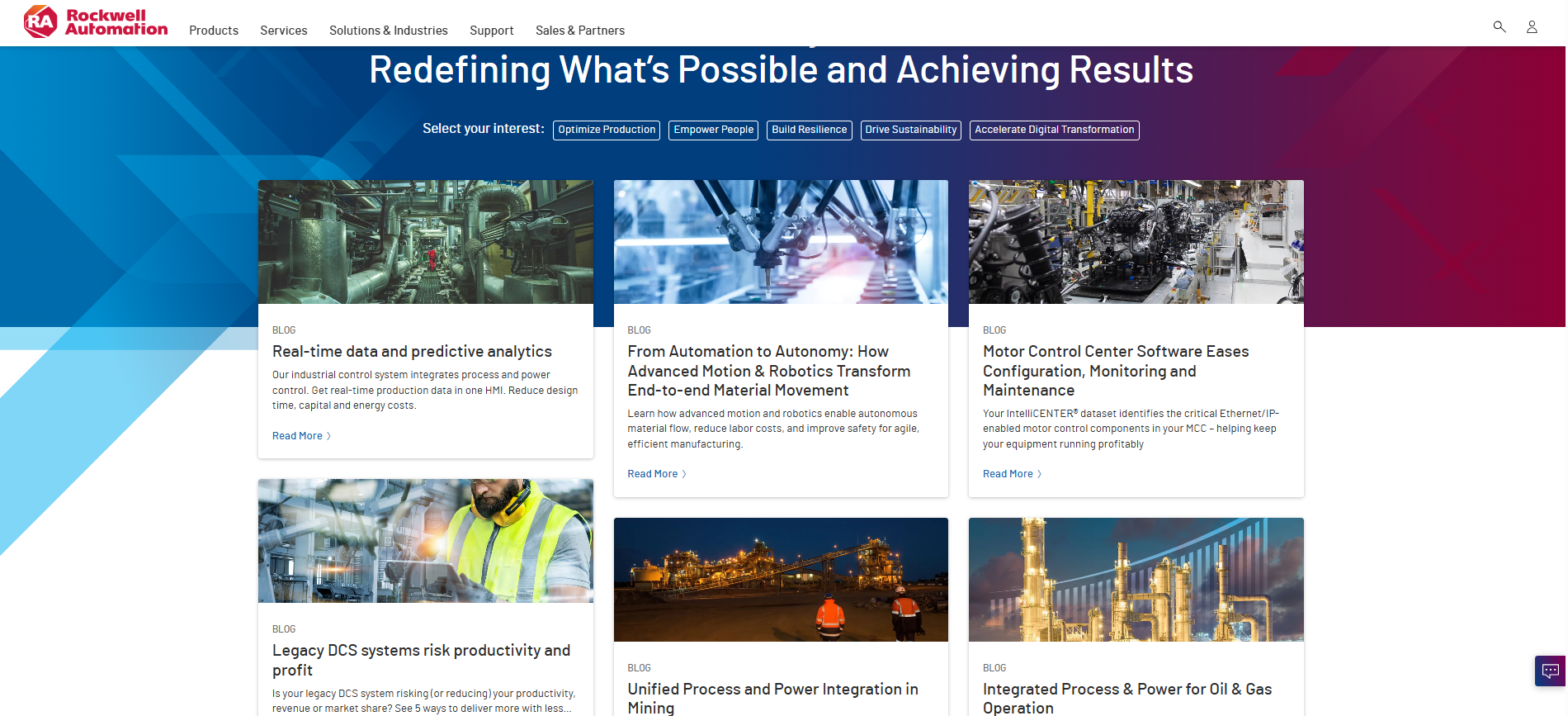Click description 'Learn how advanced motion and robotics'
The image size is (1568, 716).
[x=773, y=429]
